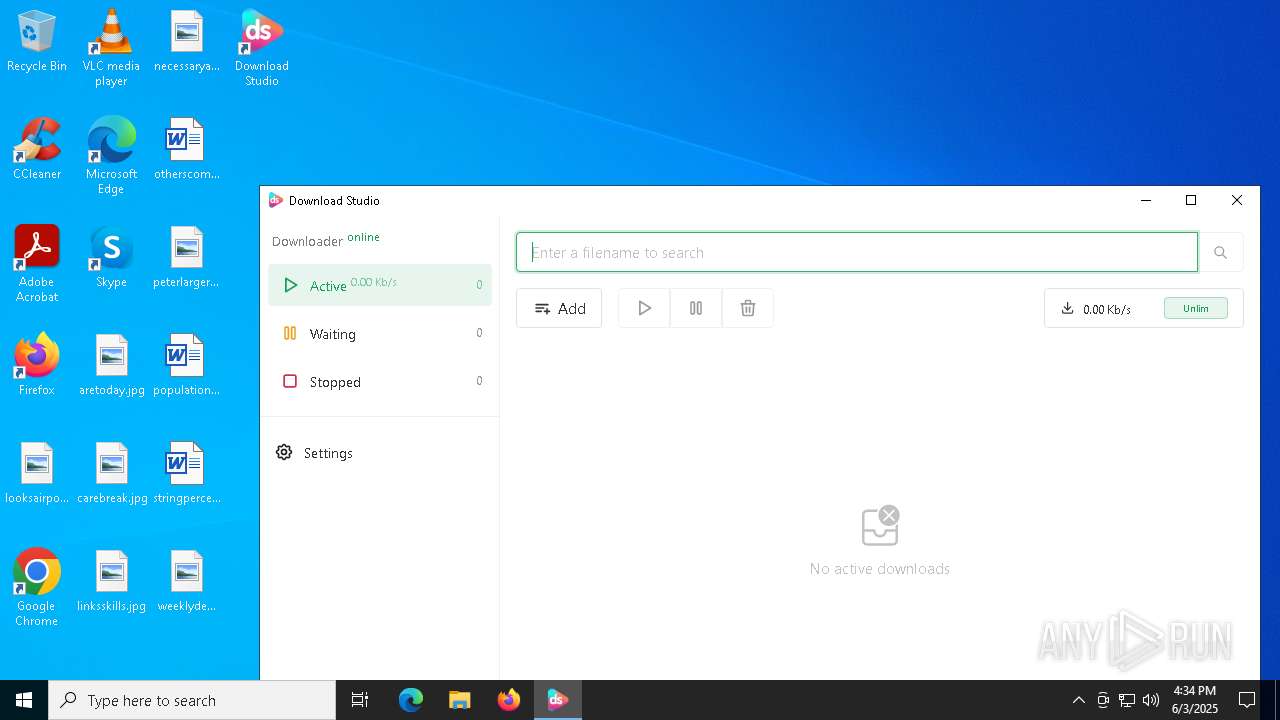Select the peterlarger image file icon
Viewport: 1280px width, 720px height.
[186, 258]
